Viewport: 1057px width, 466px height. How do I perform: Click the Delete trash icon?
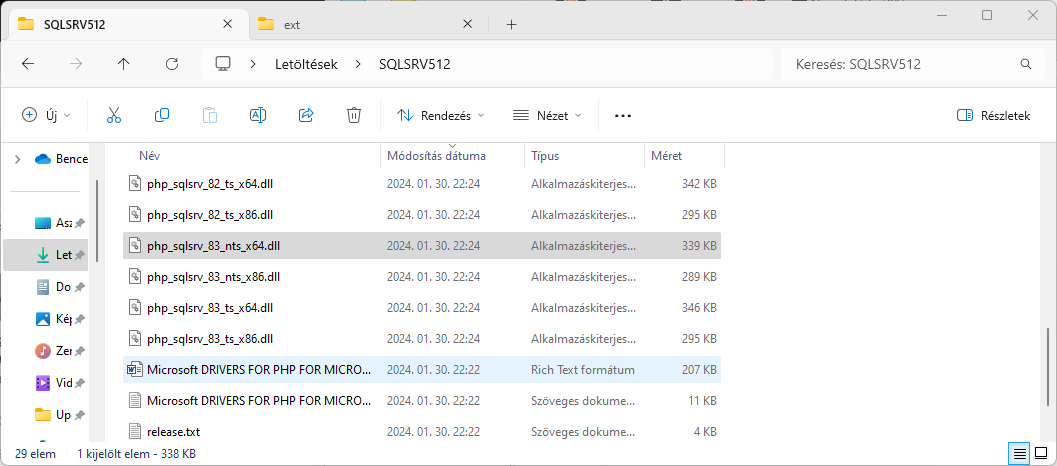tap(354, 115)
